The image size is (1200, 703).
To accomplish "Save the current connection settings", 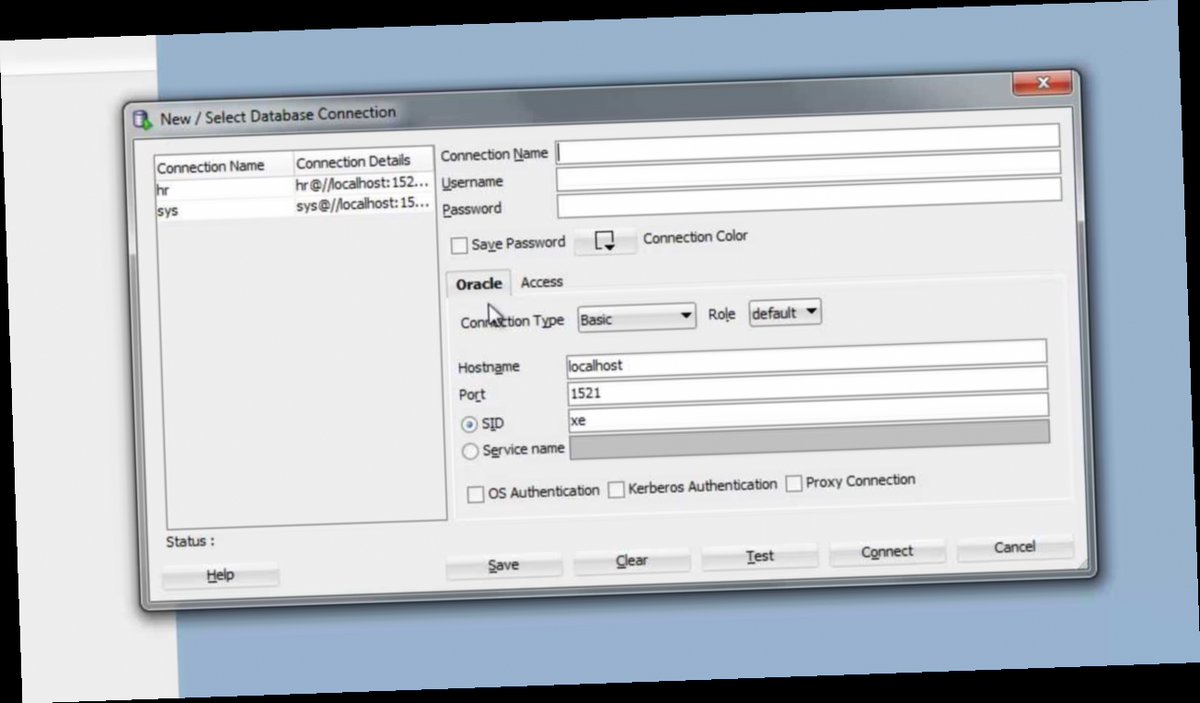I will point(504,564).
